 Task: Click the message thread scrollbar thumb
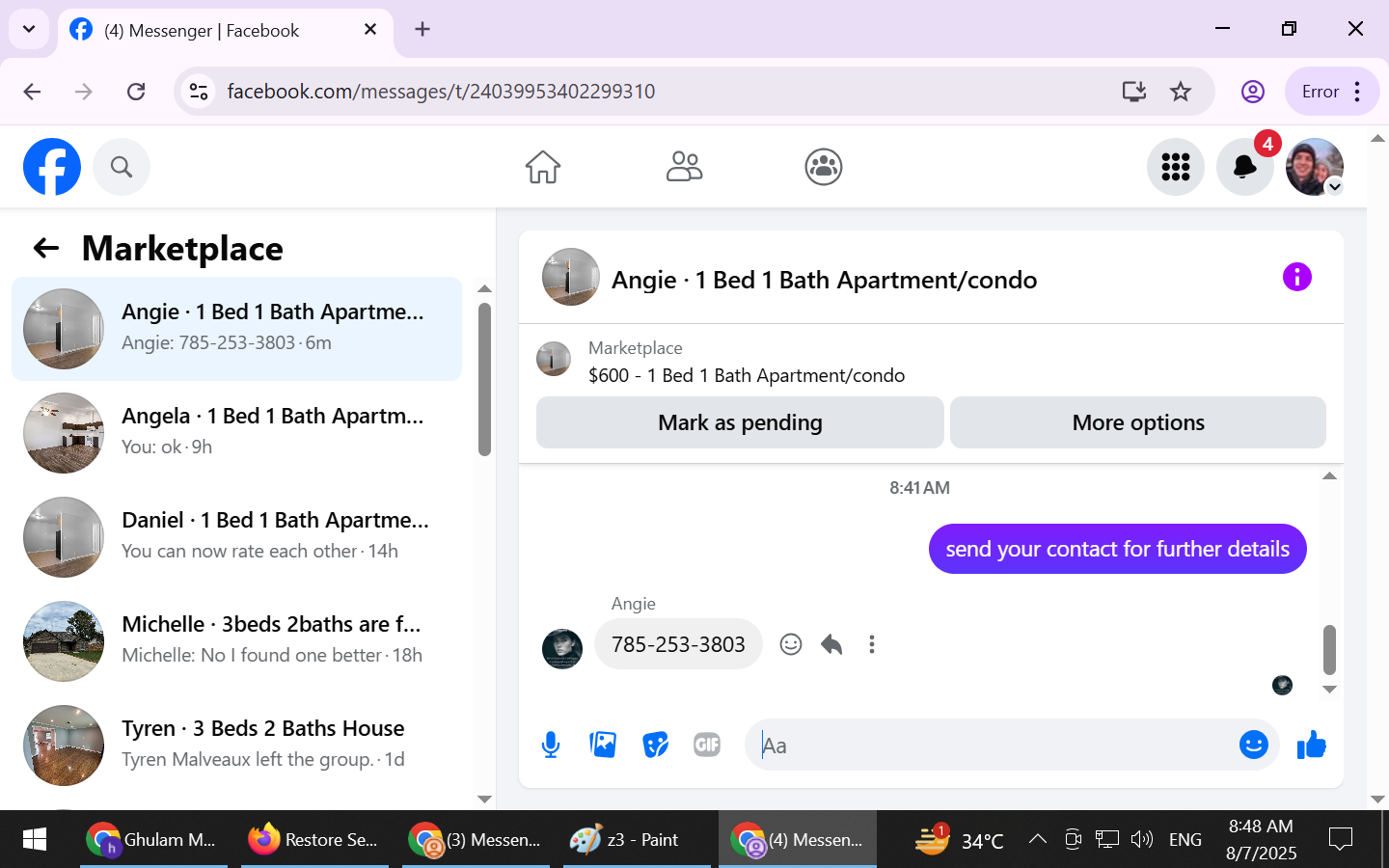coord(1329,649)
